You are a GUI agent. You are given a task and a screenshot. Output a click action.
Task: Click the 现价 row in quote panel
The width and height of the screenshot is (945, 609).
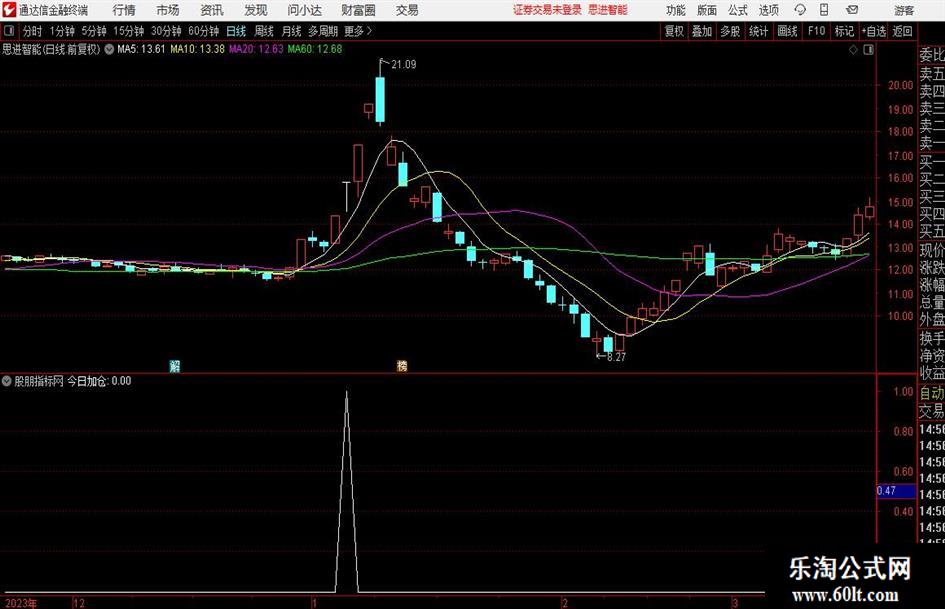[x=932, y=250]
